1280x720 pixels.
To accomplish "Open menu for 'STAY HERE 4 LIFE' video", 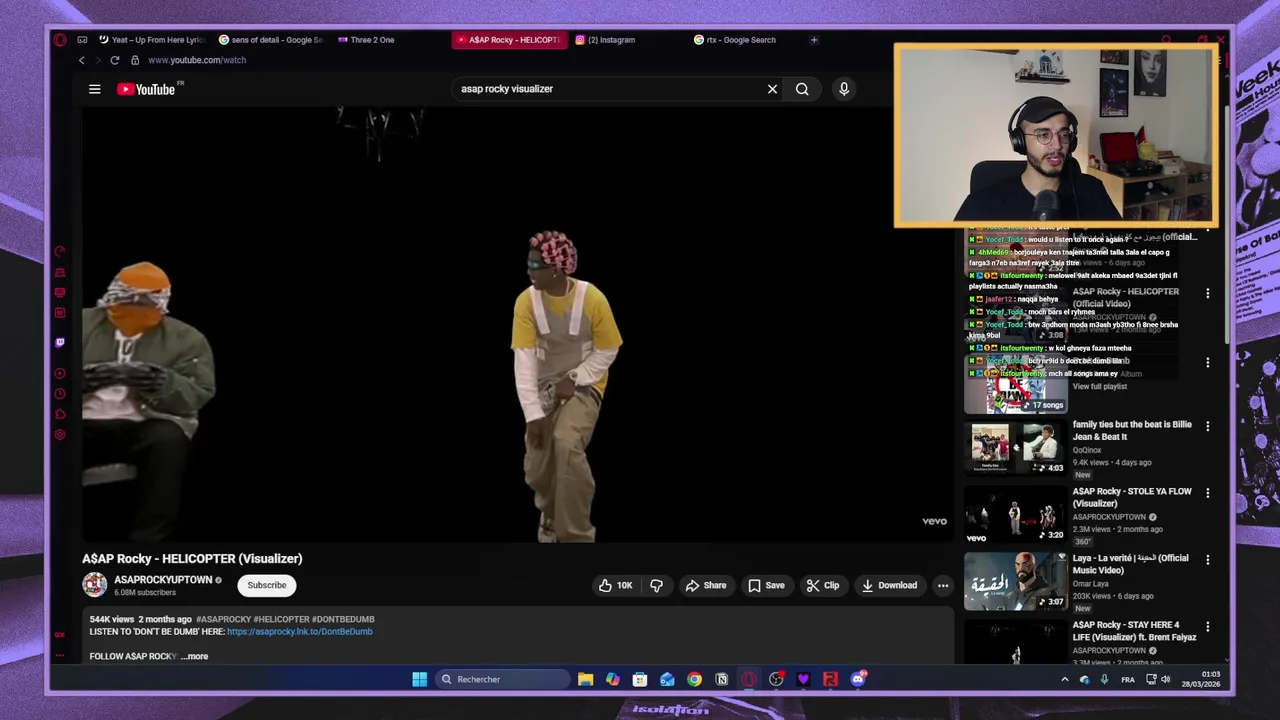I will pos(1207,628).
